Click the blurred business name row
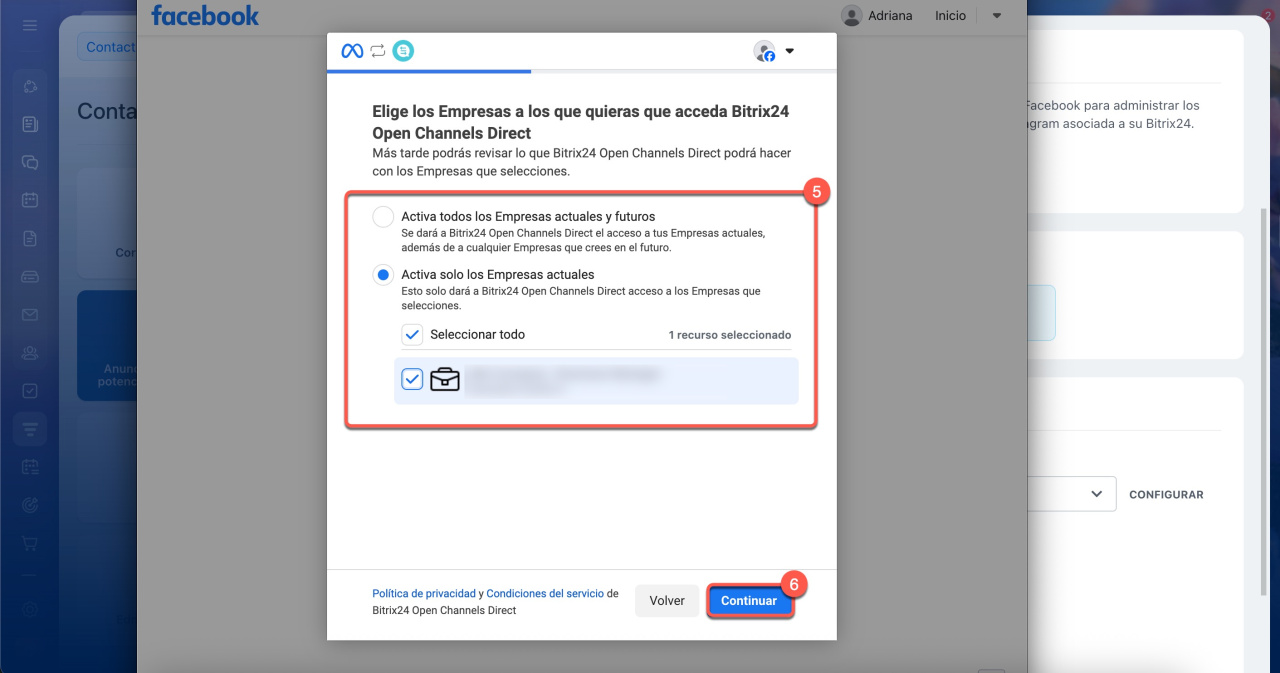 [x=597, y=381]
